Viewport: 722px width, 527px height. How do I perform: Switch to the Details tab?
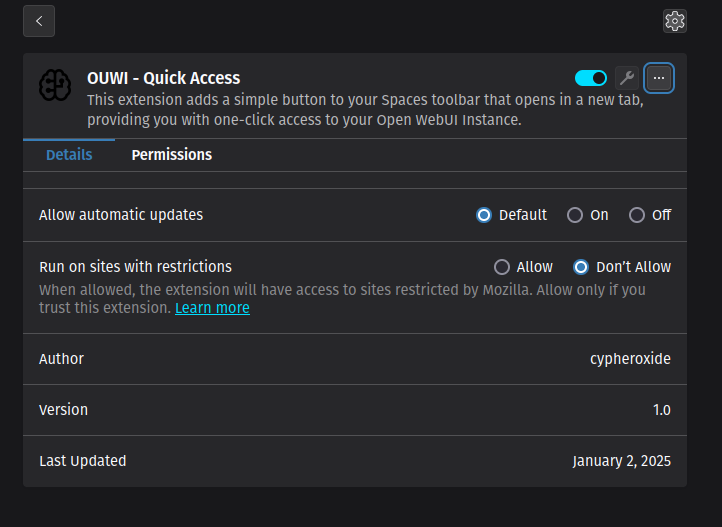point(69,155)
